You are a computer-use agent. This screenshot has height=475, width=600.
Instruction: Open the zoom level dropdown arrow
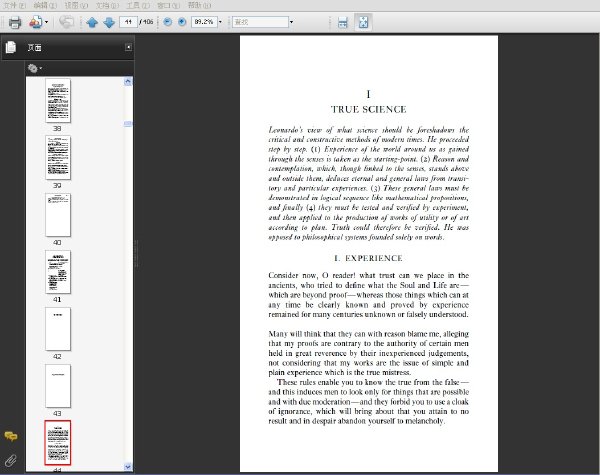220,22
